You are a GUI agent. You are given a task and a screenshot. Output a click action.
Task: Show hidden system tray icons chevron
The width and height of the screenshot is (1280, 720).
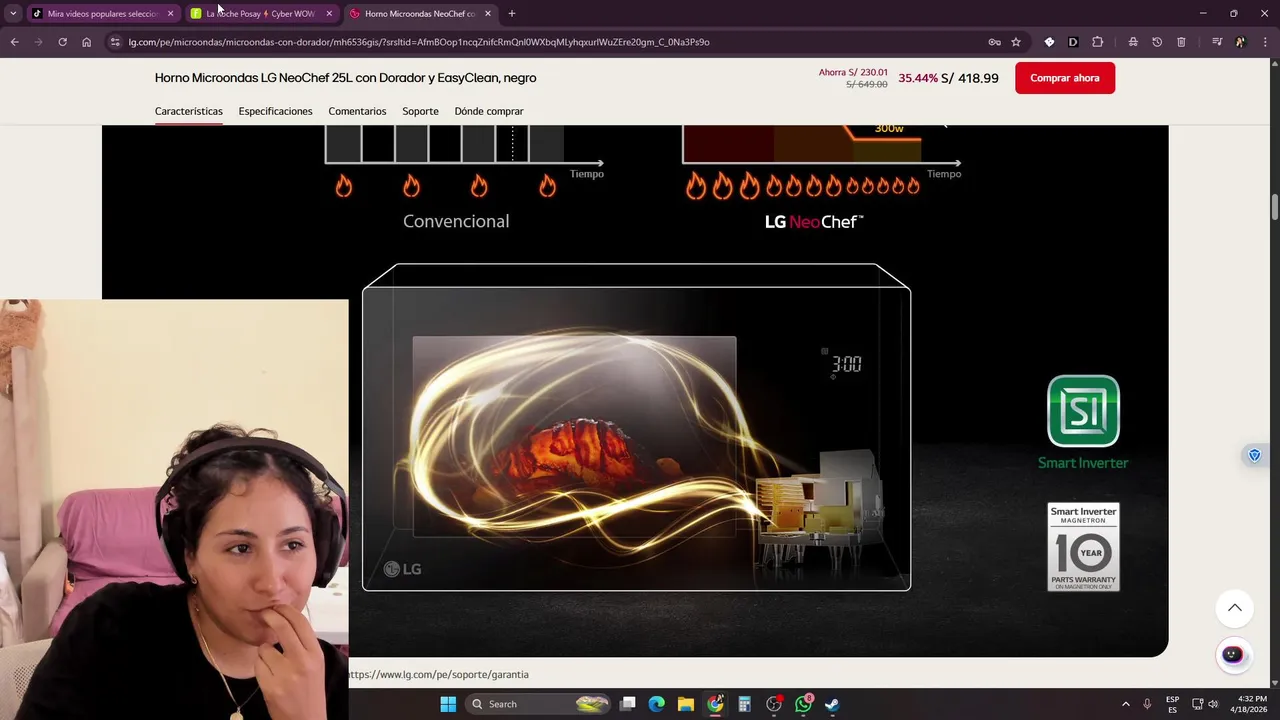(x=1125, y=704)
